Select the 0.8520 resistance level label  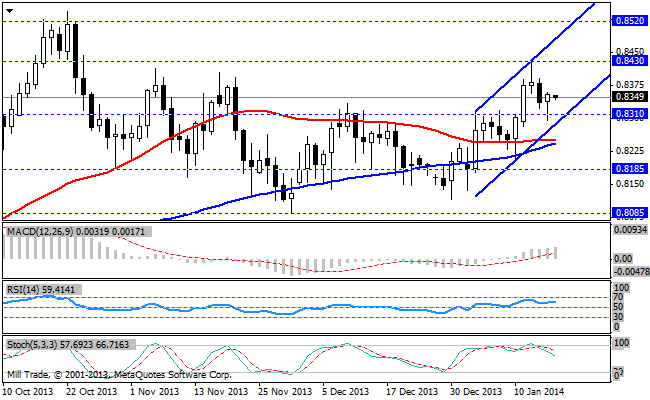(630, 21)
